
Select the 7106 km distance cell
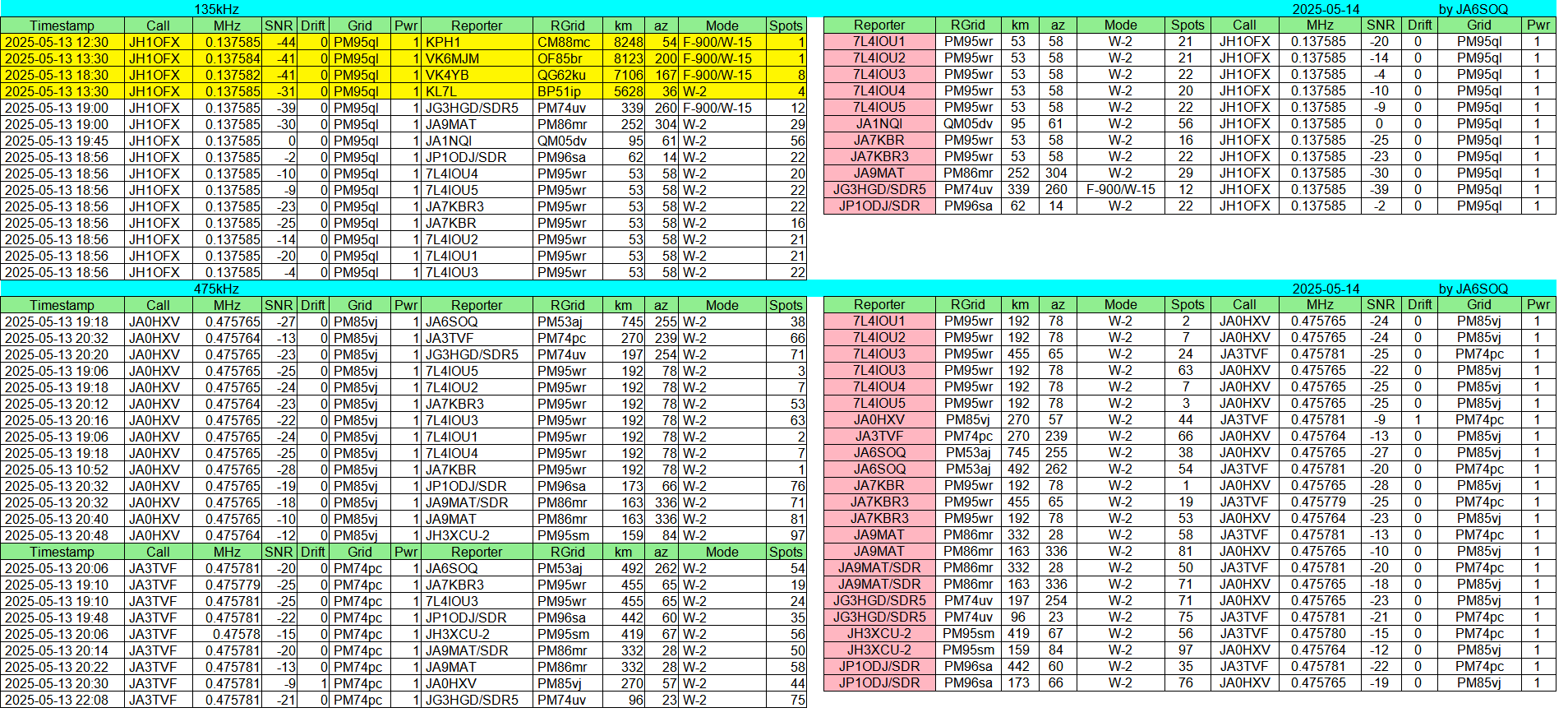pyautogui.click(x=624, y=75)
